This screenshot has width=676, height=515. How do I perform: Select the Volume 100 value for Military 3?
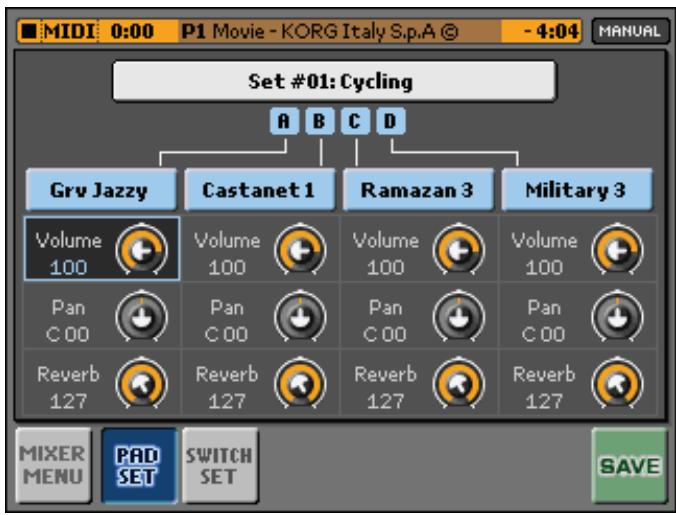(x=545, y=268)
